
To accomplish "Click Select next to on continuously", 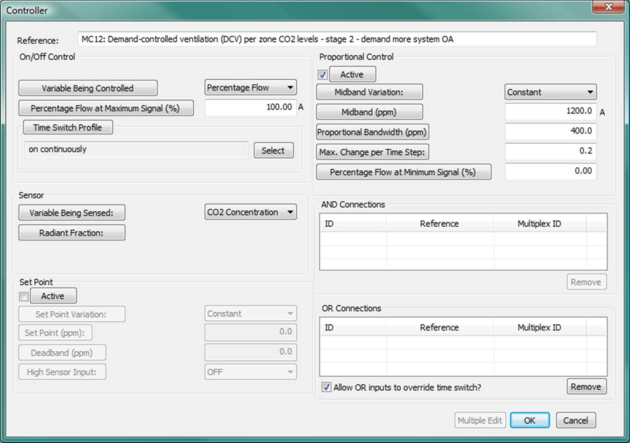I will pyautogui.click(x=273, y=150).
